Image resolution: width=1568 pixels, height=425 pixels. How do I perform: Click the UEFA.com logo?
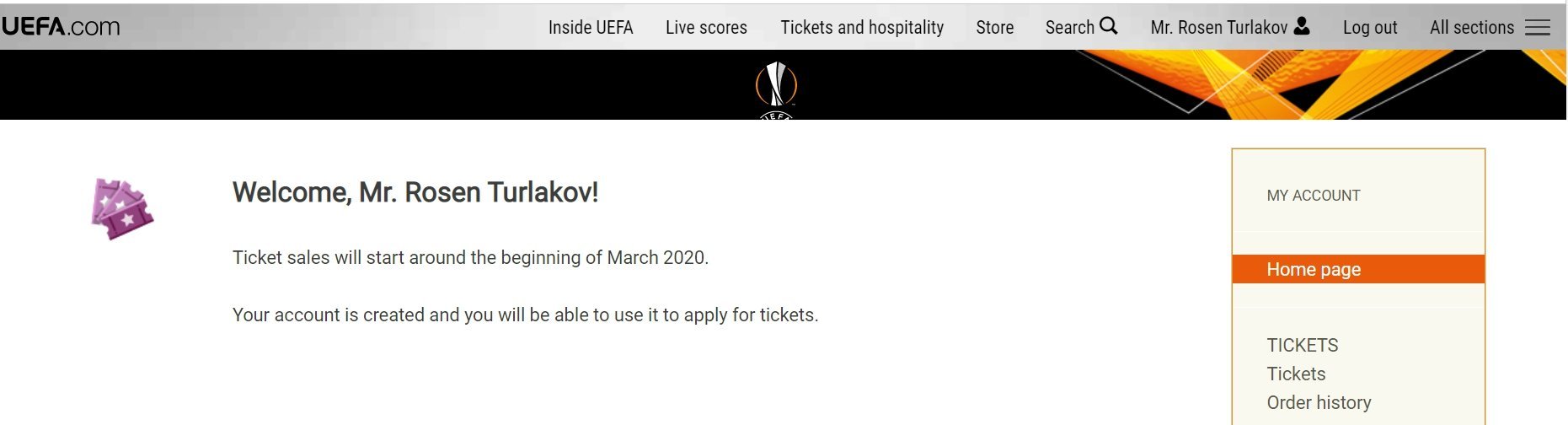[x=61, y=27]
